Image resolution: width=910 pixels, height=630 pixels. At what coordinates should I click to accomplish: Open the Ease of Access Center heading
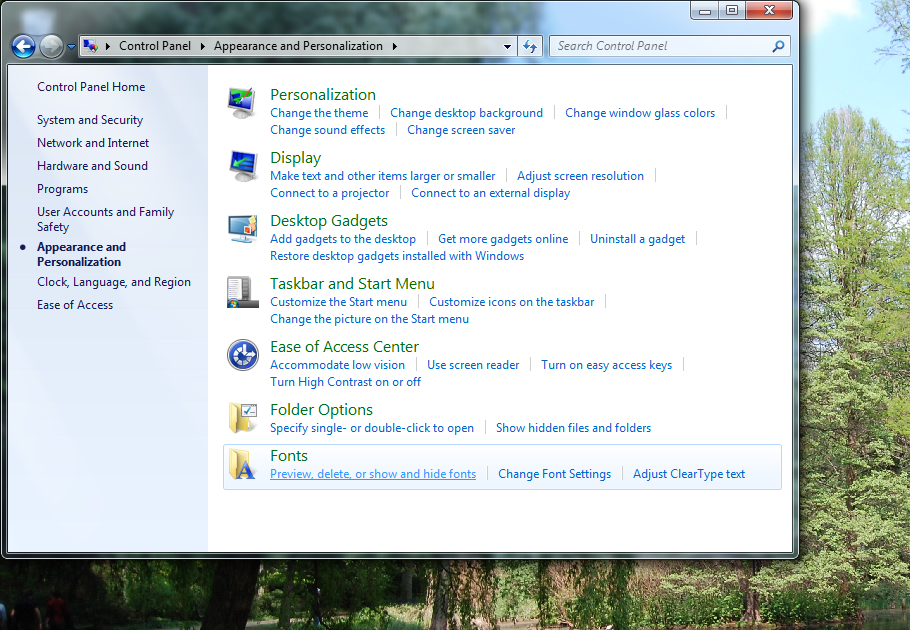[344, 347]
